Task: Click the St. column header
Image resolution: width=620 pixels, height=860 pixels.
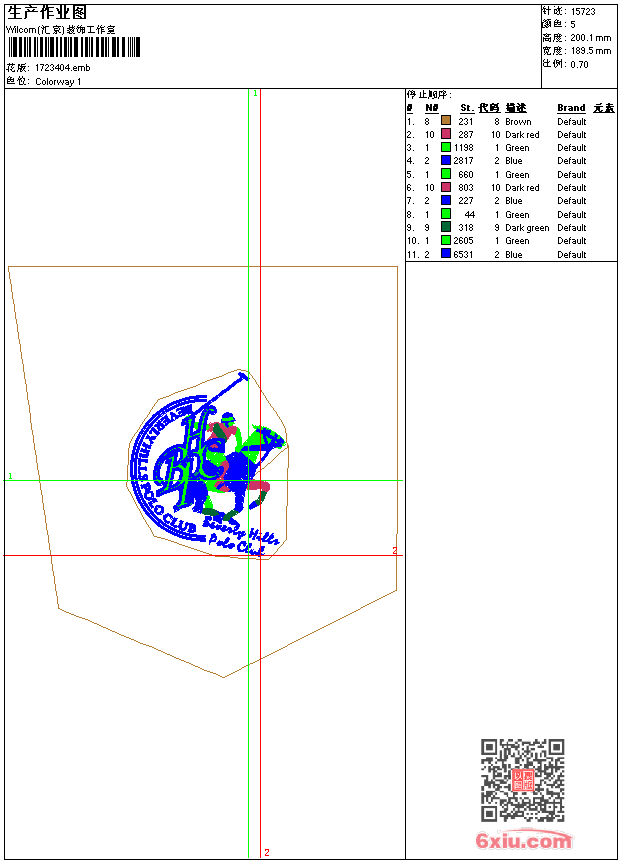Action: point(467,108)
